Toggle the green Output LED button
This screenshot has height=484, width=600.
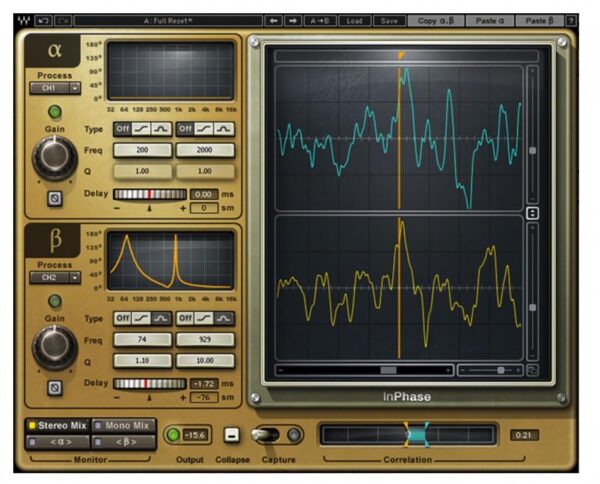click(173, 435)
